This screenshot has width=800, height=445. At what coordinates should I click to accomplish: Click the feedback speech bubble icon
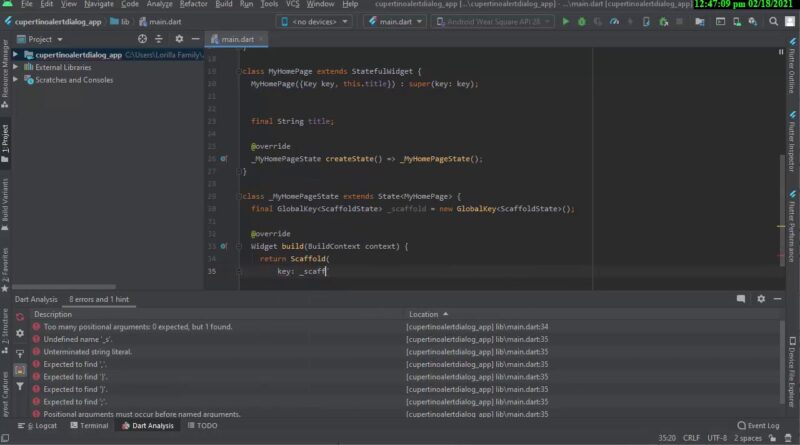(x=741, y=299)
